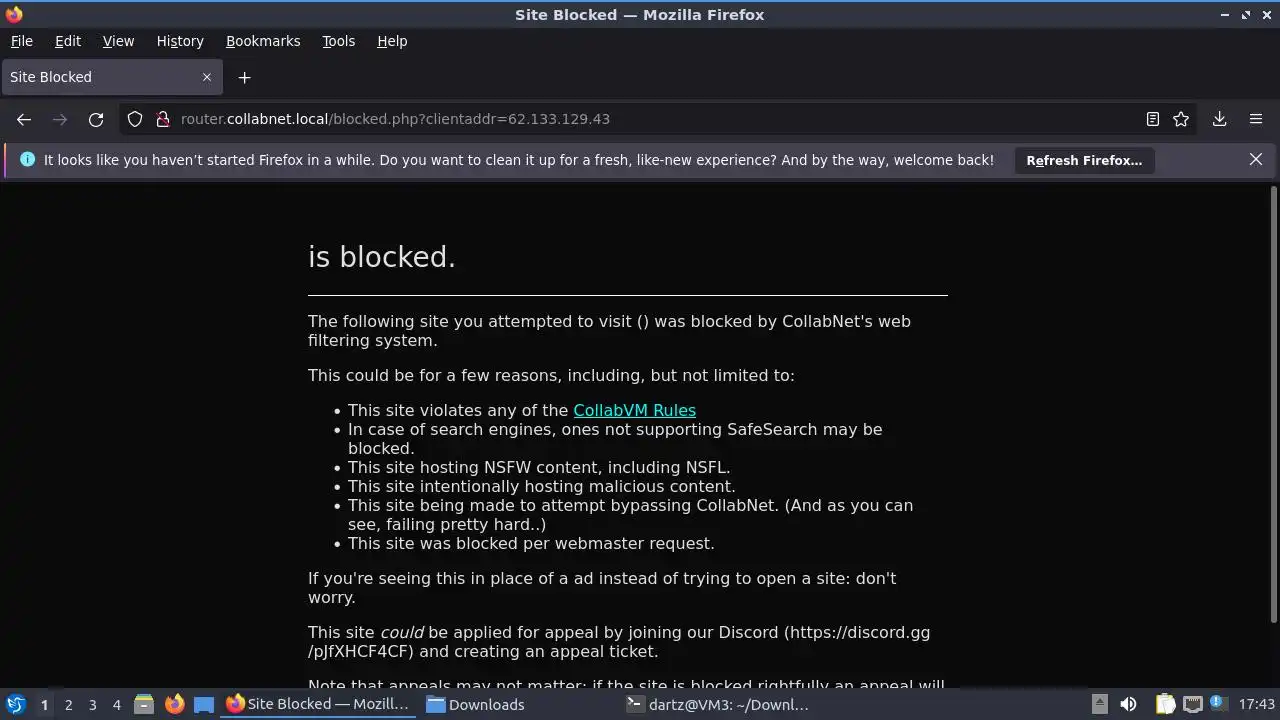
Task: Click the insecure connection padlock icon
Action: click(163, 119)
